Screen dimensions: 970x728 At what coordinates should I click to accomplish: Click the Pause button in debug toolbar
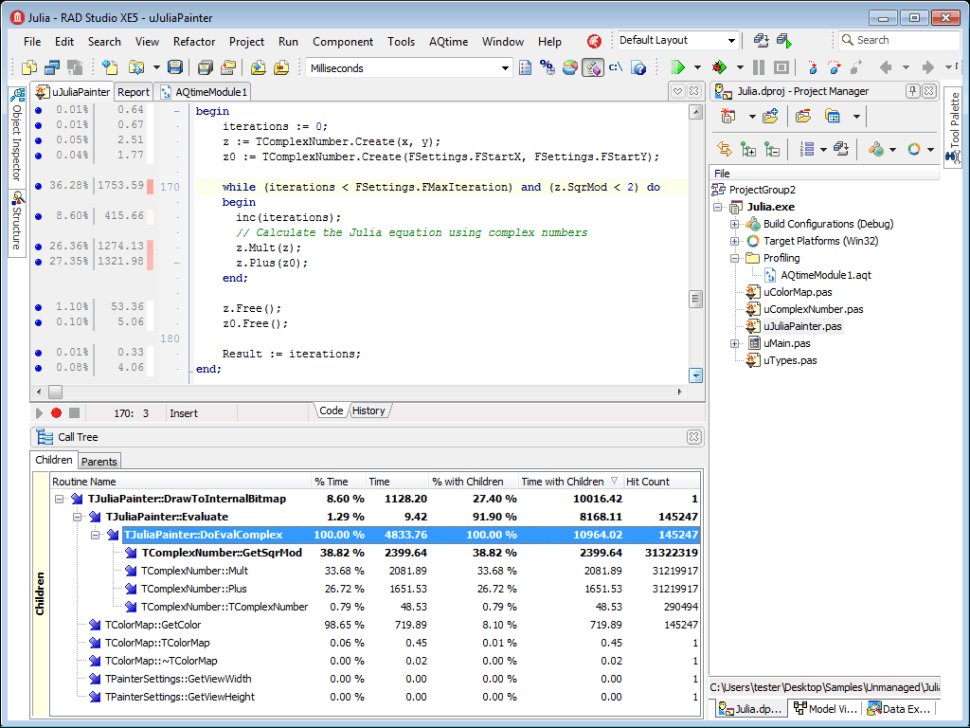click(x=758, y=68)
